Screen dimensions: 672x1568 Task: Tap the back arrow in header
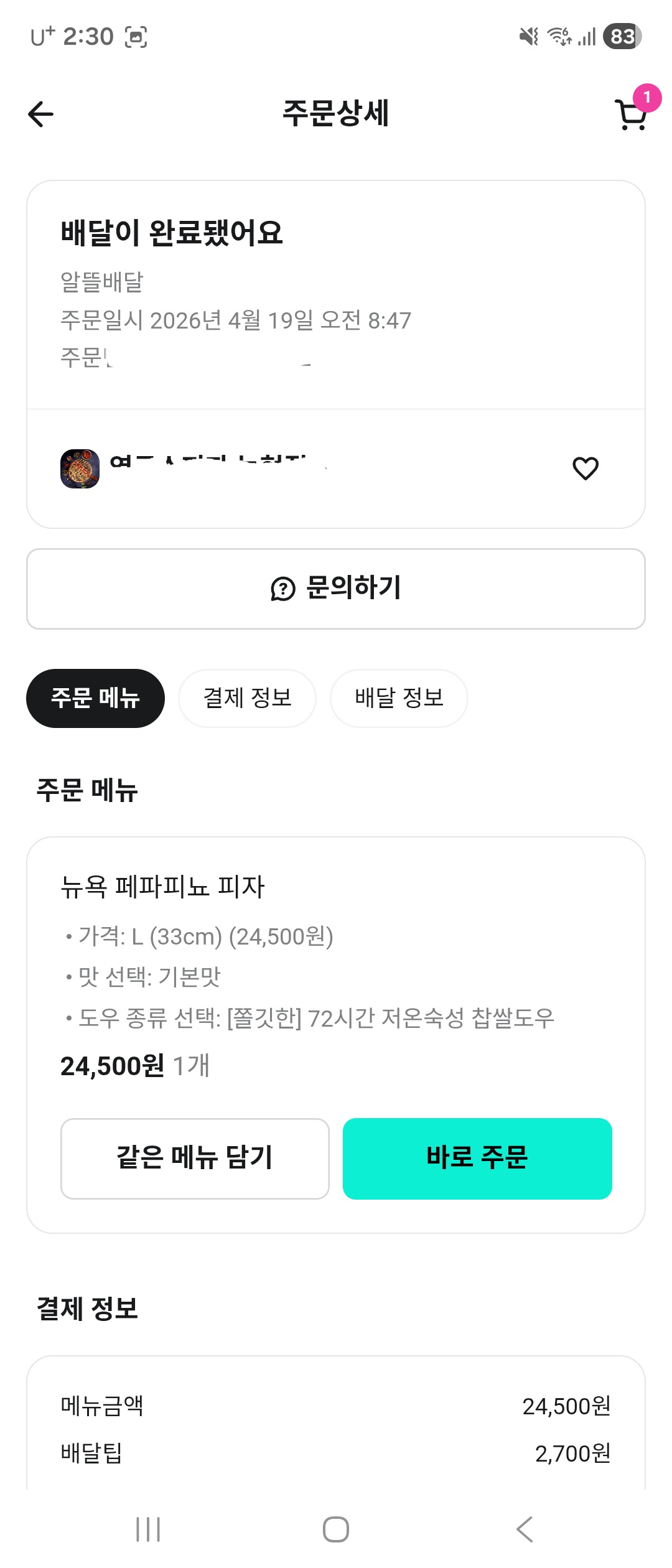coord(41,114)
